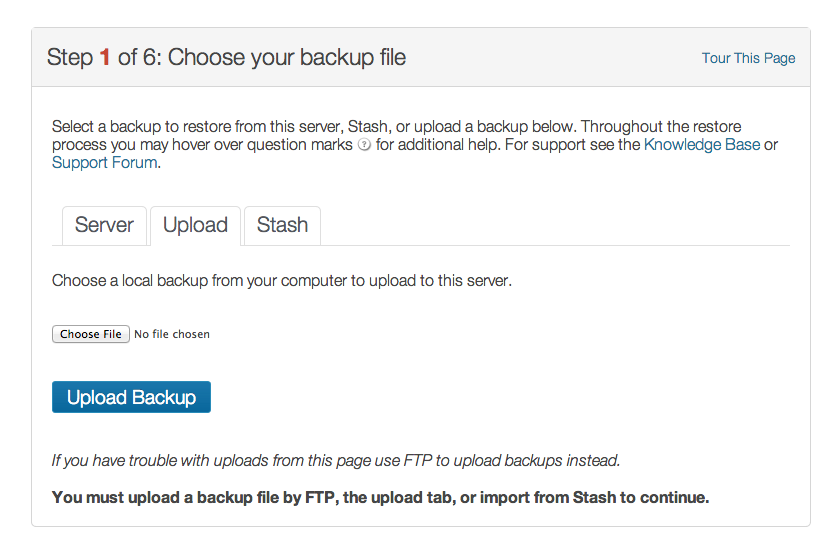Click blank area of gray header bar

click(554, 57)
